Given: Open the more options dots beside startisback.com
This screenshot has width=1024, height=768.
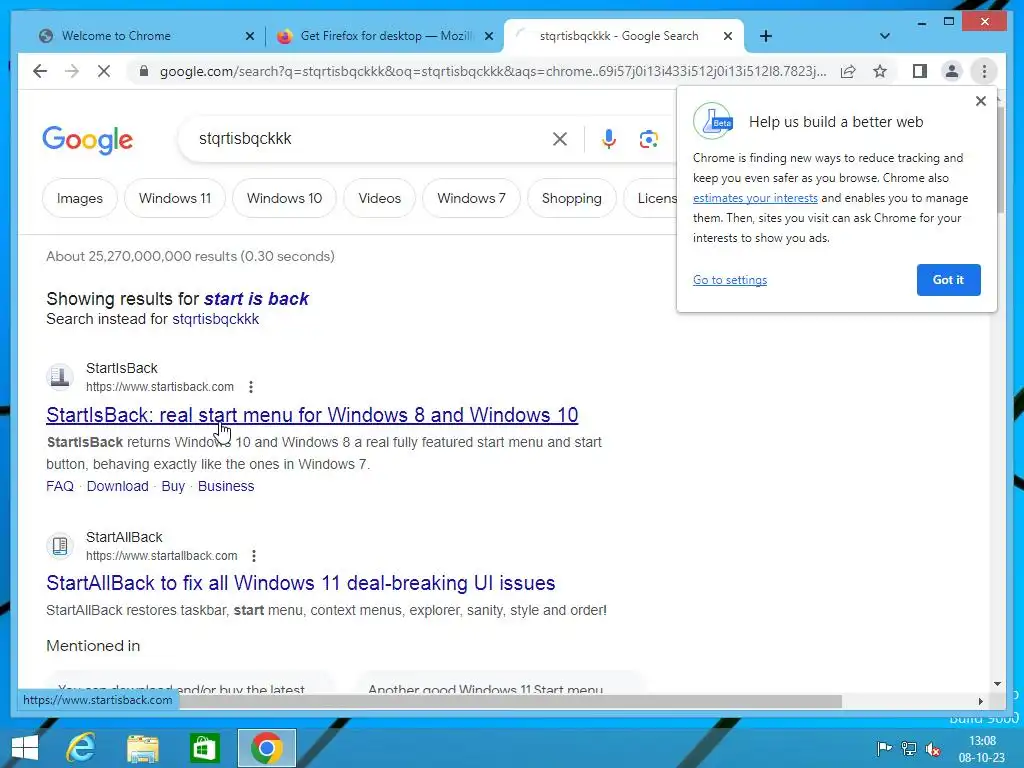Looking at the screenshot, I should click(x=251, y=387).
